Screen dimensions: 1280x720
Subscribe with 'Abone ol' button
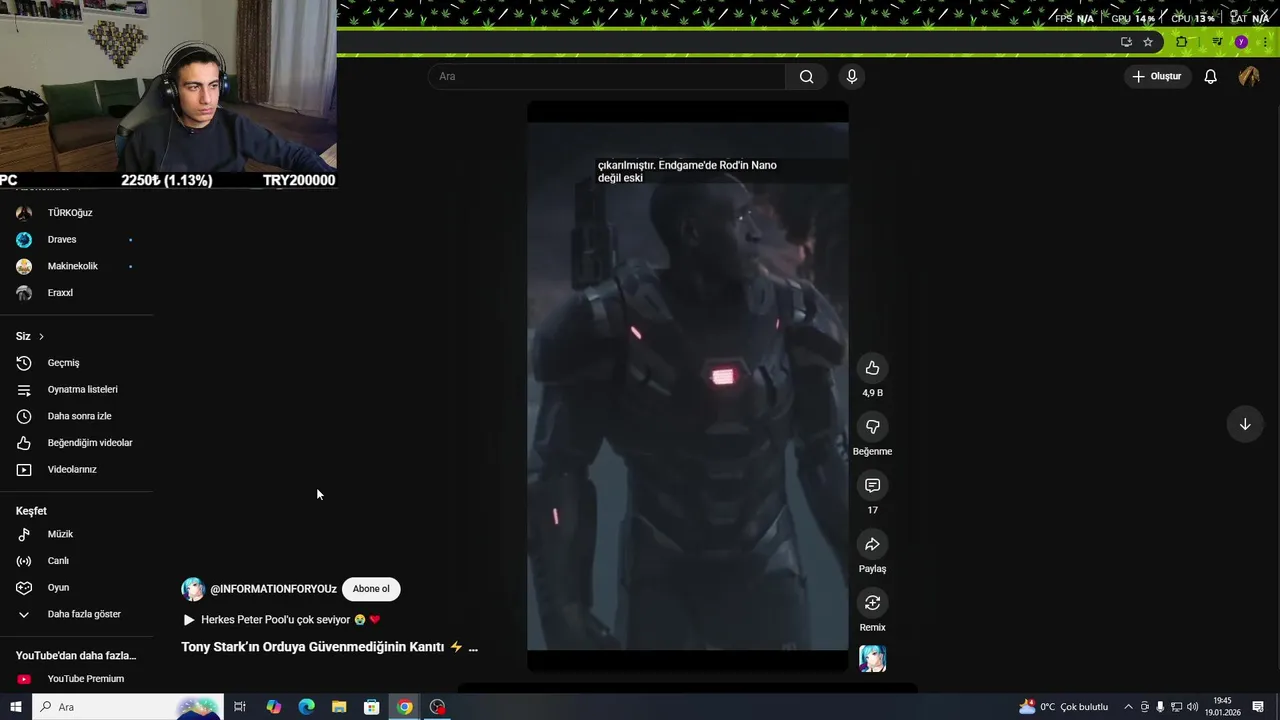click(x=371, y=589)
